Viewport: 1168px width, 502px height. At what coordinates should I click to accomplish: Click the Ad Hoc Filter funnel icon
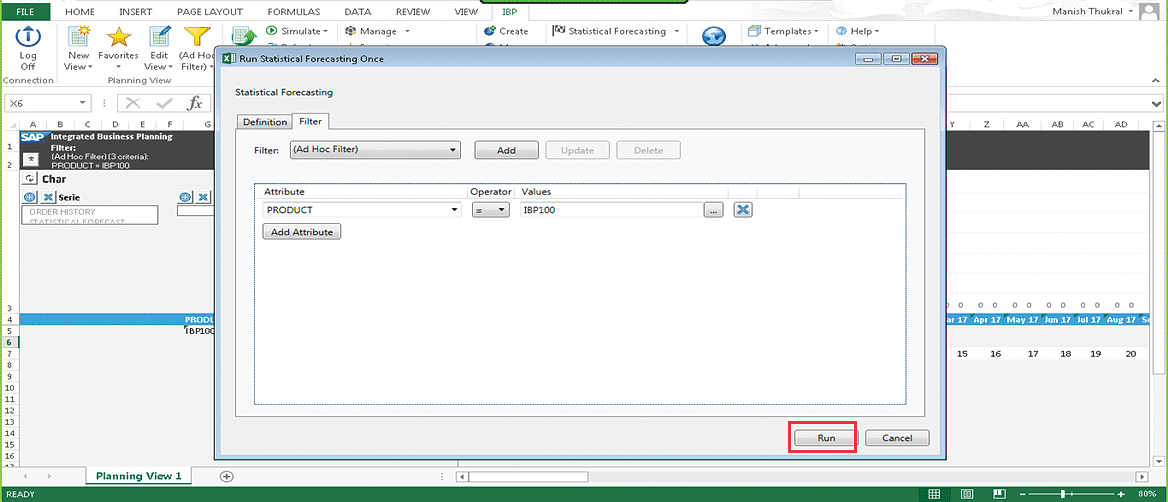click(x=197, y=36)
